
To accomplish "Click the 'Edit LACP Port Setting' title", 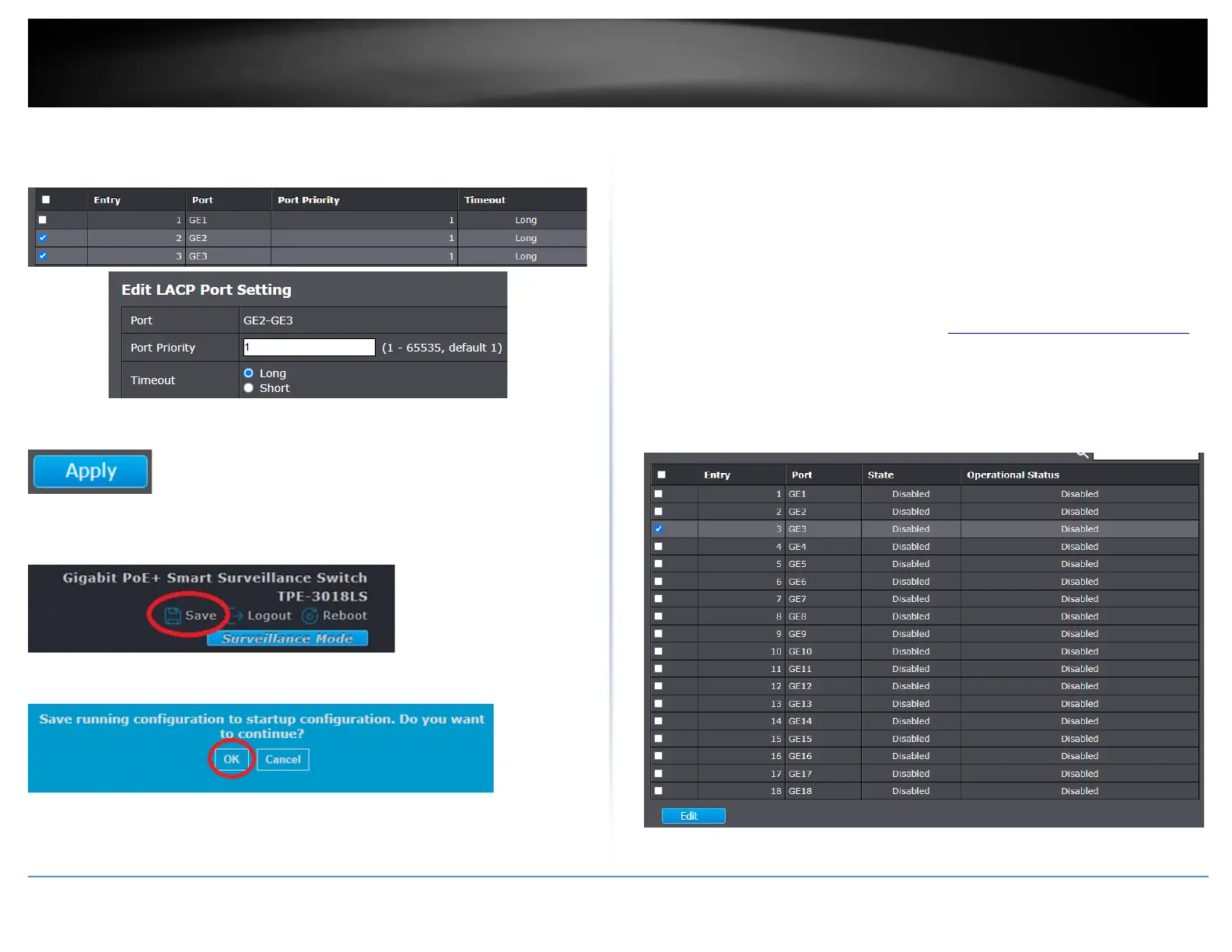I will [x=206, y=290].
